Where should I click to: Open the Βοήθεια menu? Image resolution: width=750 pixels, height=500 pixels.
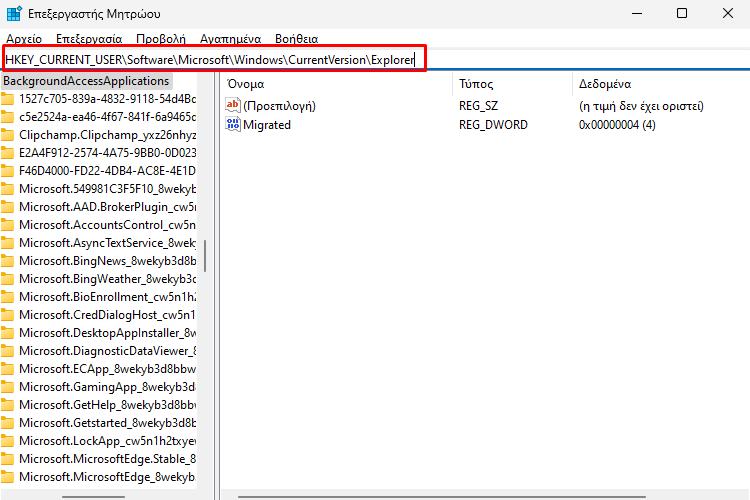(297, 39)
